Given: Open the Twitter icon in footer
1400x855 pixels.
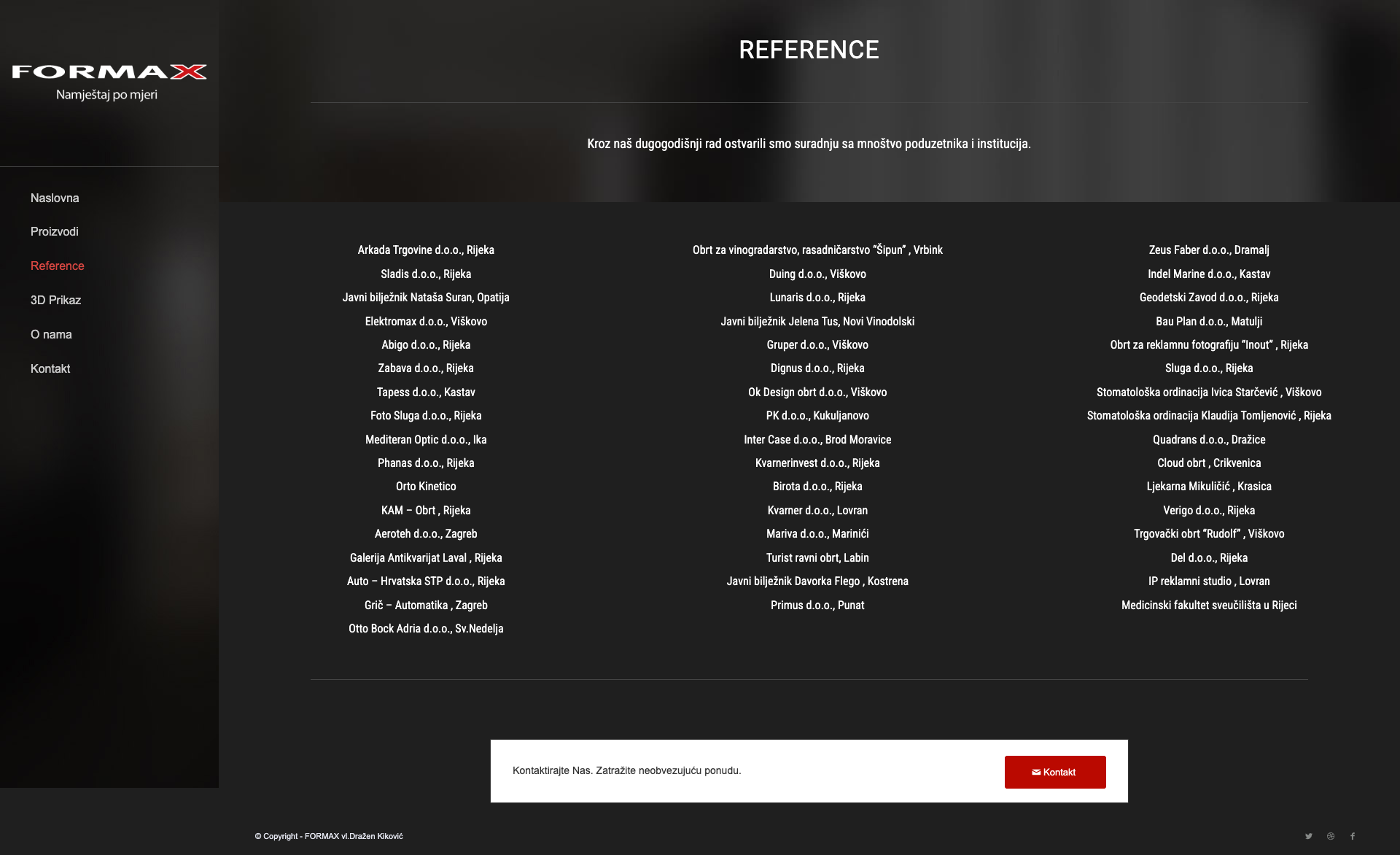Looking at the screenshot, I should pos(1309,836).
